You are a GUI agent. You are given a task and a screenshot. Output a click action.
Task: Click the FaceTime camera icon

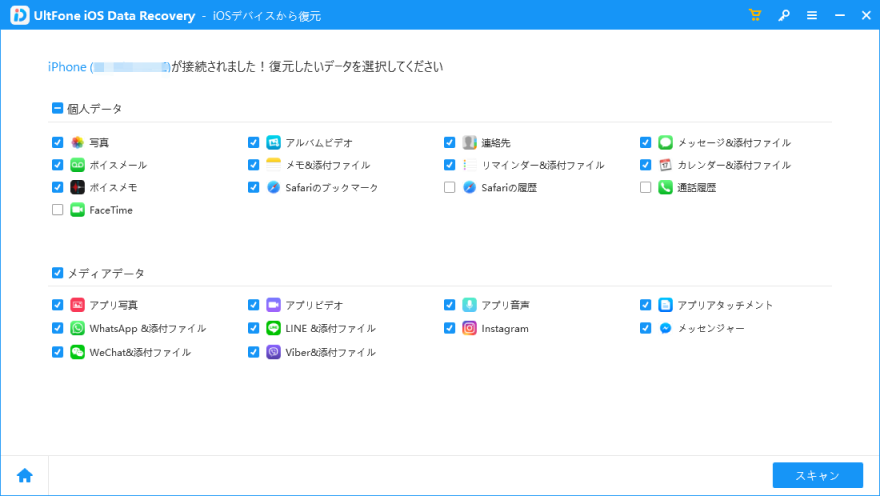(x=77, y=210)
